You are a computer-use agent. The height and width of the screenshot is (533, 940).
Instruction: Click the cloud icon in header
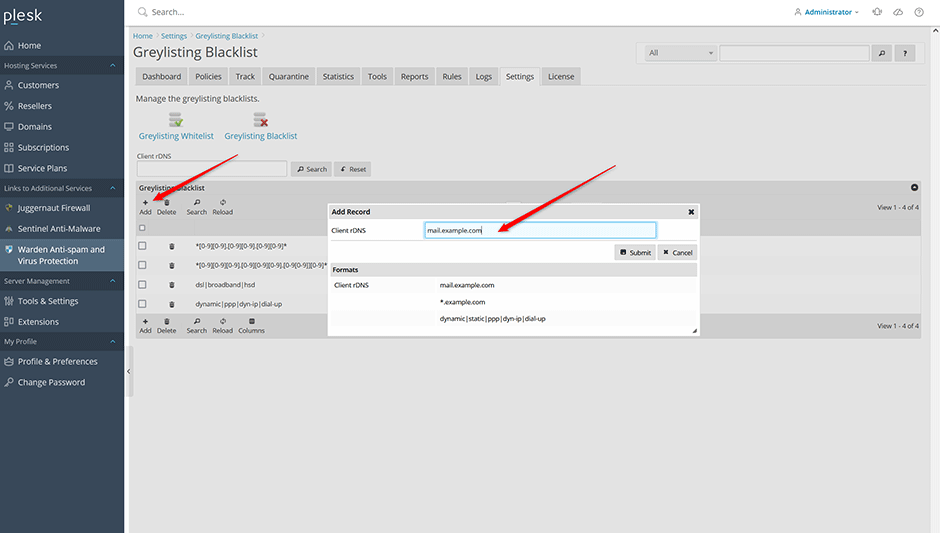click(898, 12)
